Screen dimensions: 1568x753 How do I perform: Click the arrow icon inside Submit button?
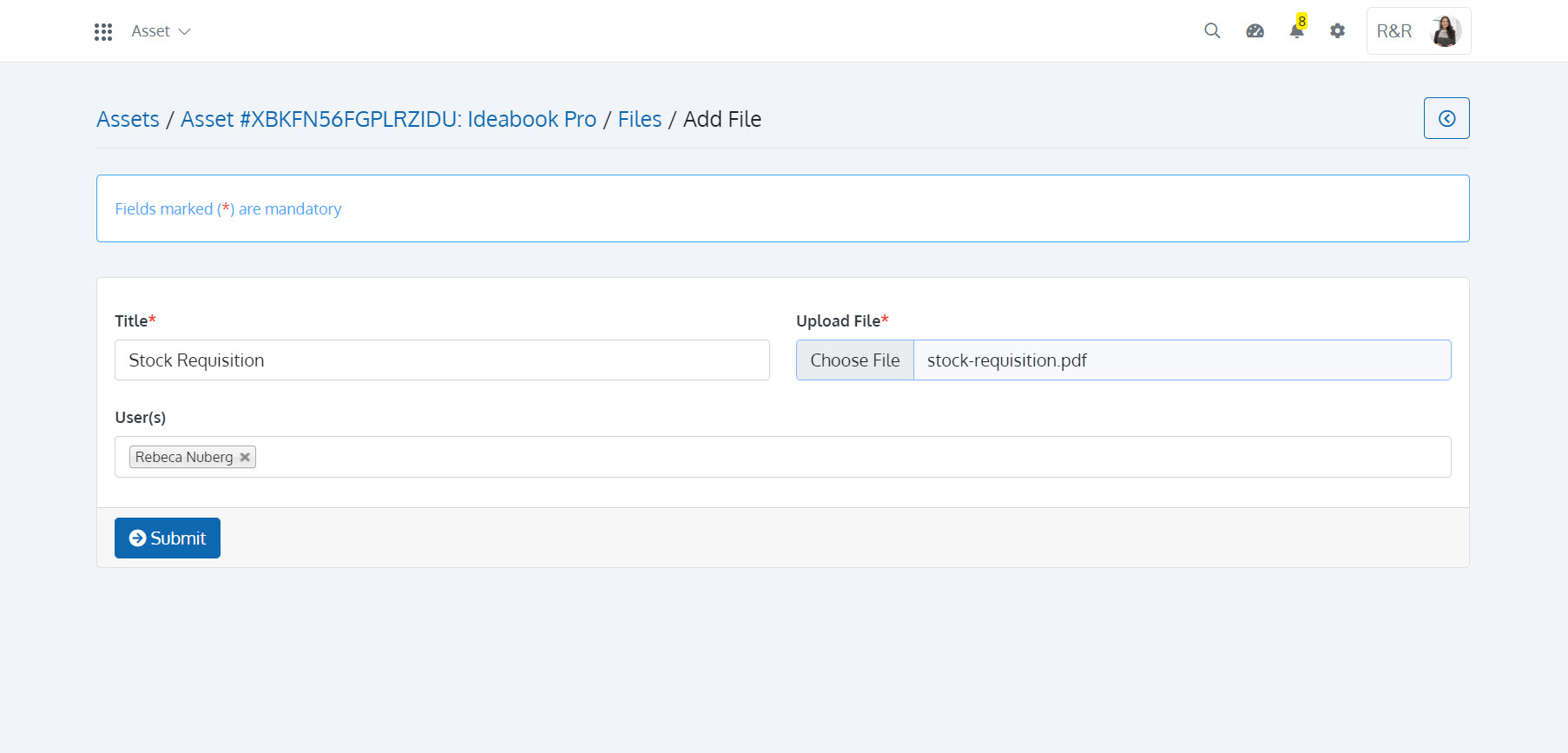pyautogui.click(x=137, y=538)
